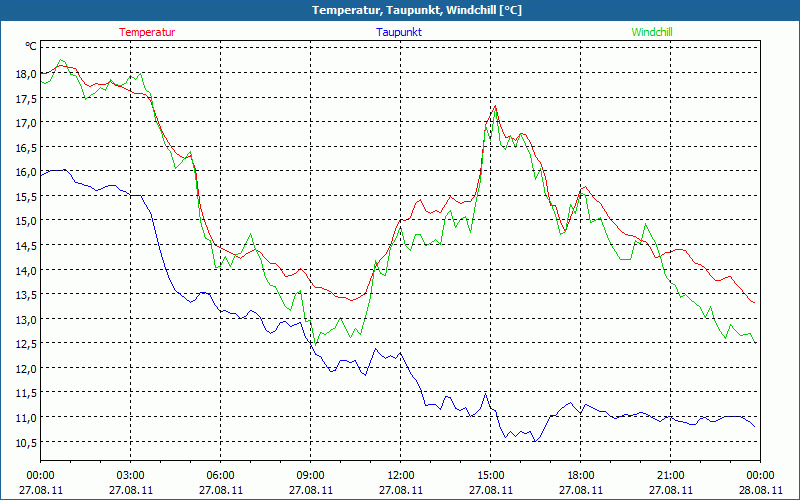
Task: Select the red "Temperatur" legend label
Action: click(x=147, y=32)
